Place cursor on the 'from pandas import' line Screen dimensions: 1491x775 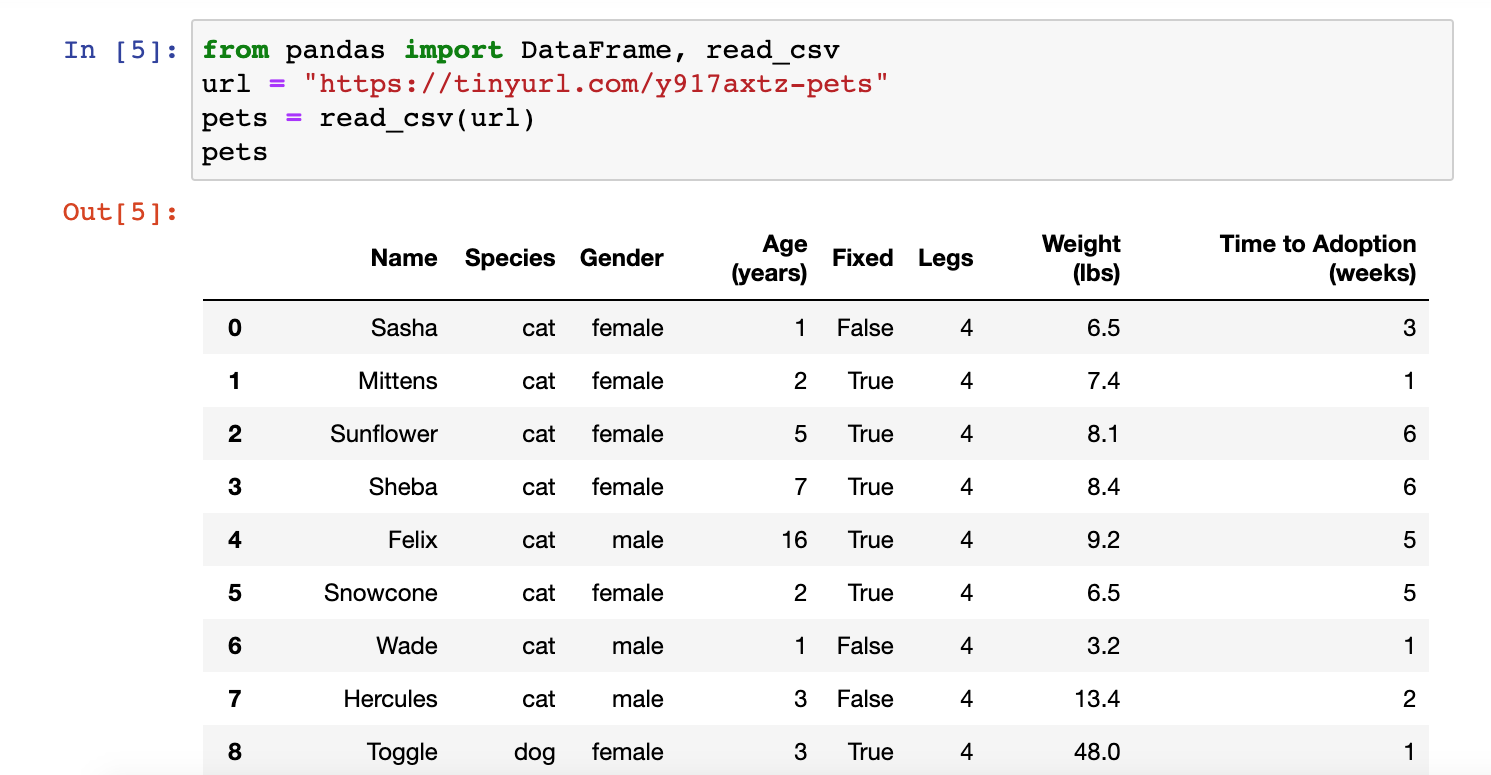(x=521, y=50)
